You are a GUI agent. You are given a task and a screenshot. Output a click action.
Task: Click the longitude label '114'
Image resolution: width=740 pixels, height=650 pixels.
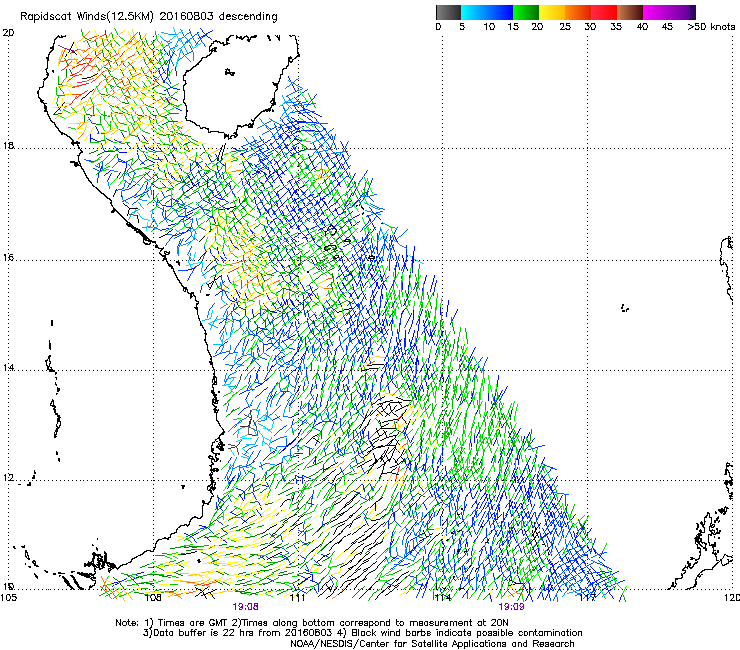tap(442, 598)
